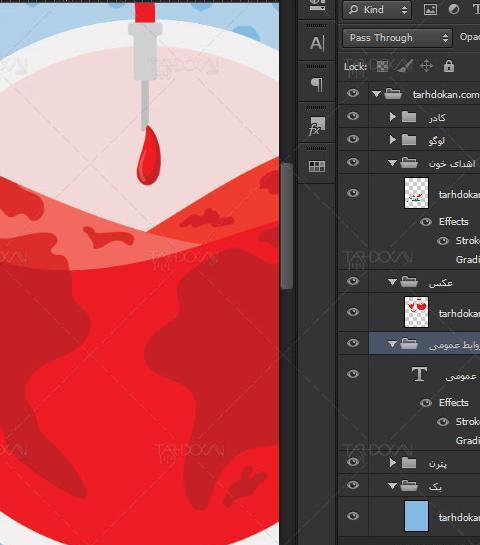Lock layer position move icon
The width and height of the screenshot is (480, 545).
(x=426, y=66)
